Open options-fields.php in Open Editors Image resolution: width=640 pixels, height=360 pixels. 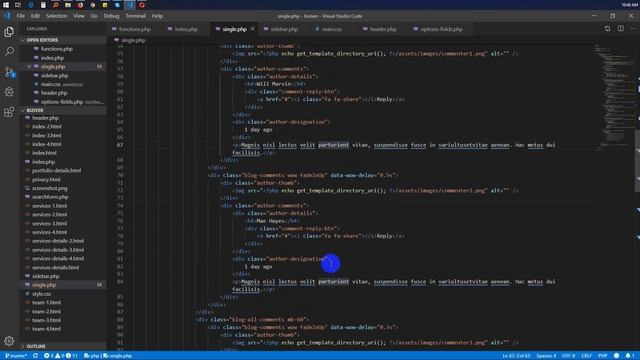click(62, 102)
